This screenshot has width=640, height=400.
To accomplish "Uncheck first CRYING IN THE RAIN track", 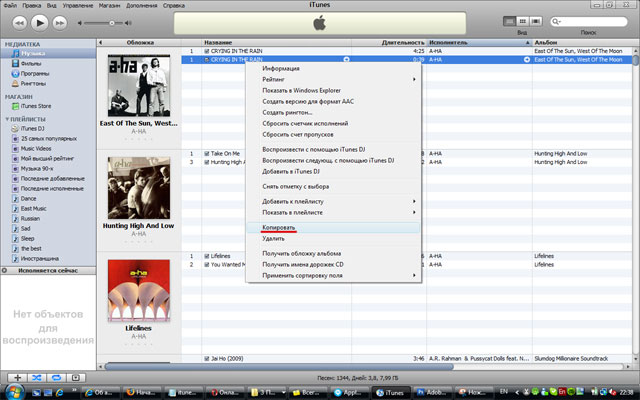I will 207,51.
